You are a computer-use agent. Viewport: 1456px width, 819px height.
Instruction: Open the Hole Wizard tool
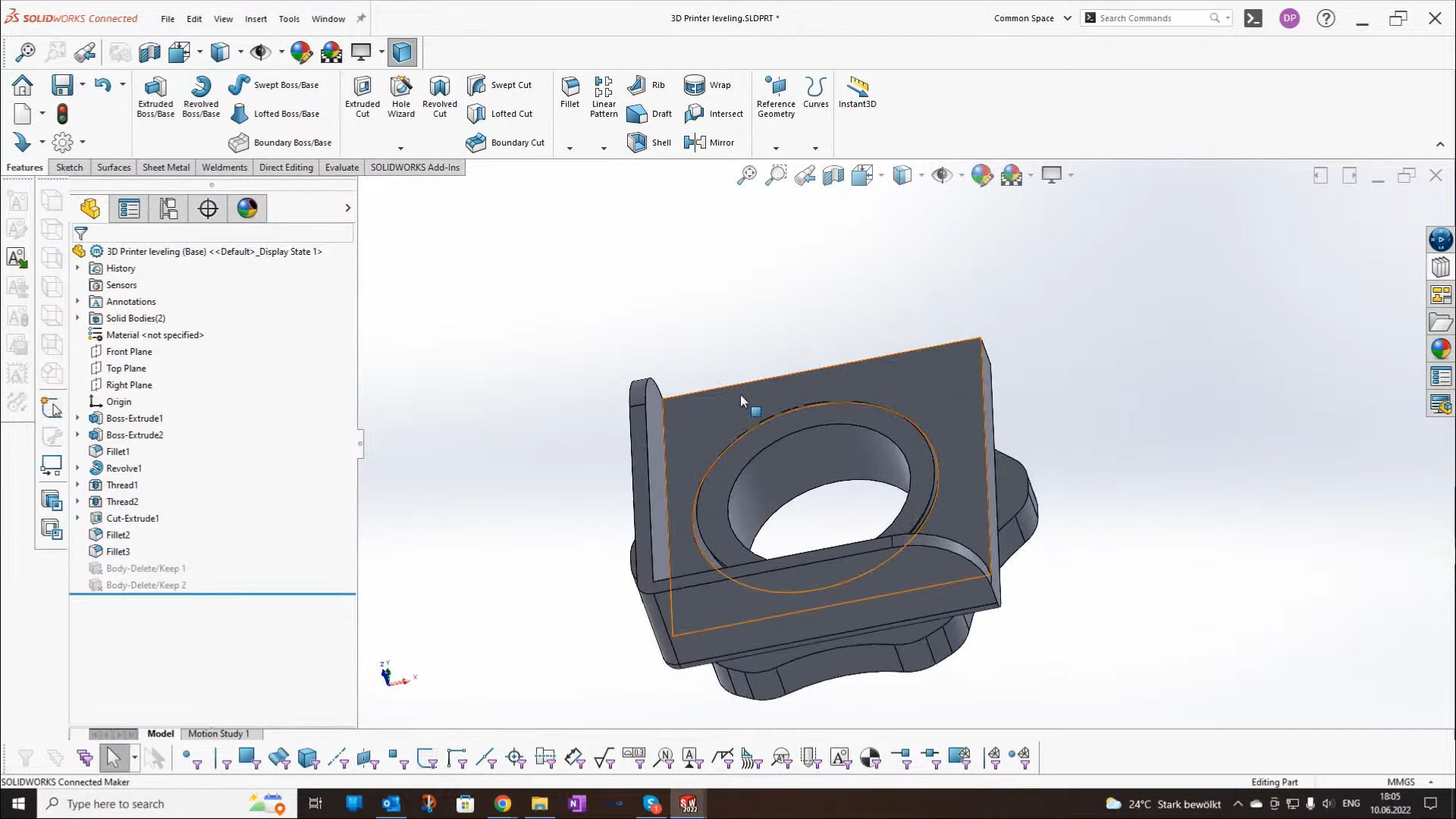(x=400, y=96)
